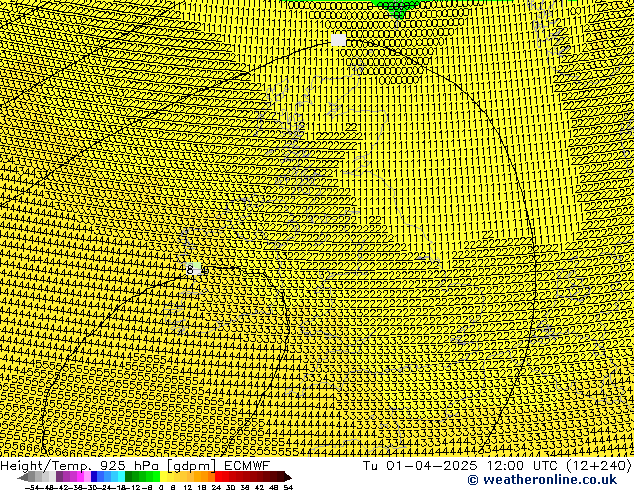Image resolution: width=634 pixels, height=490 pixels.
Task: Click the cyan -18 legend swatch
Action: pyautogui.click(x=122, y=477)
